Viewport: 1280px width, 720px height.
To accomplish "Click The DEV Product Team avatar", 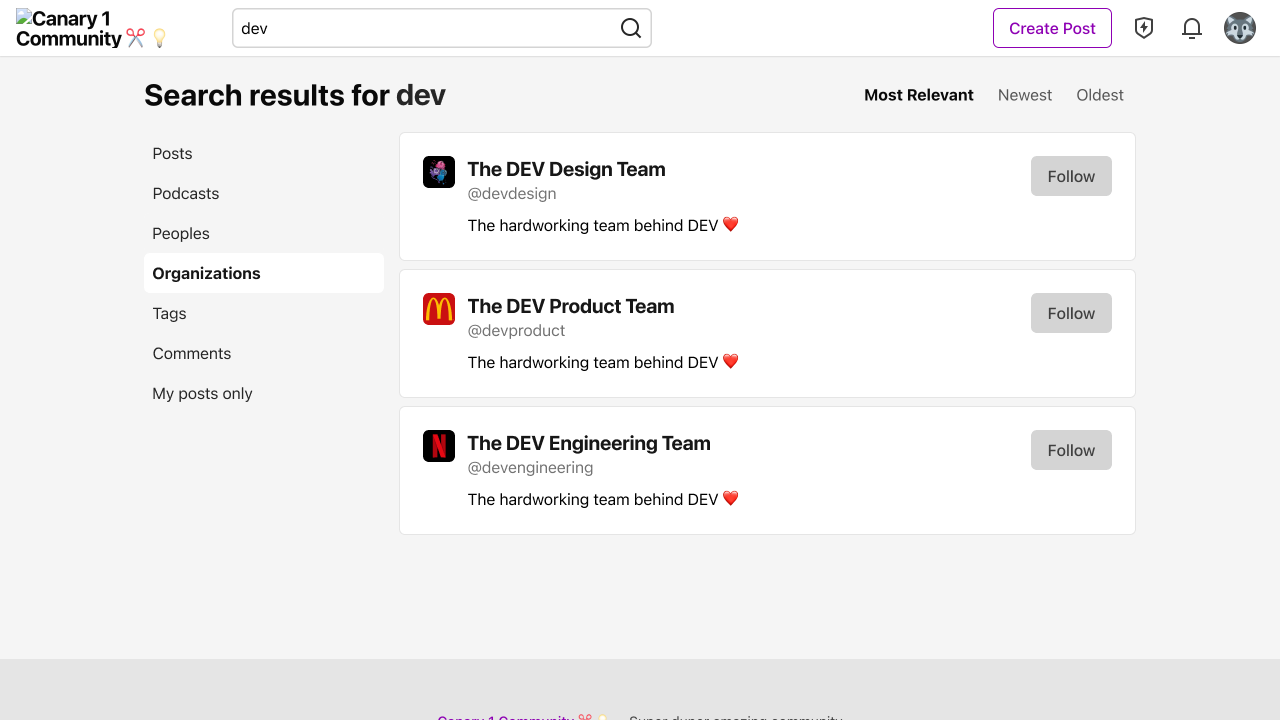I will point(438,308).
